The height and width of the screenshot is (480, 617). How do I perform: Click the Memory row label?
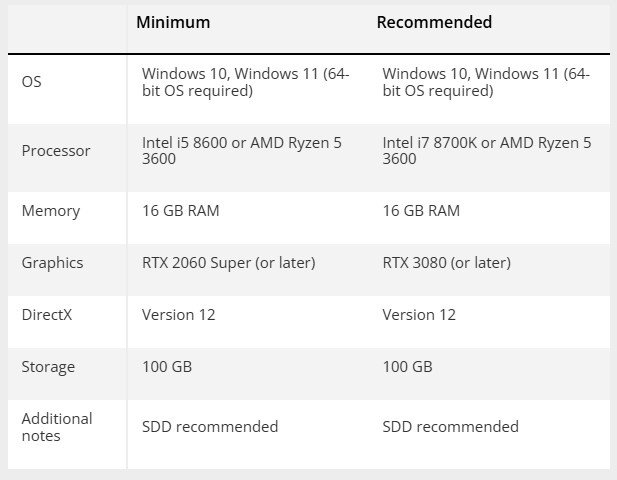click(51, 211)
